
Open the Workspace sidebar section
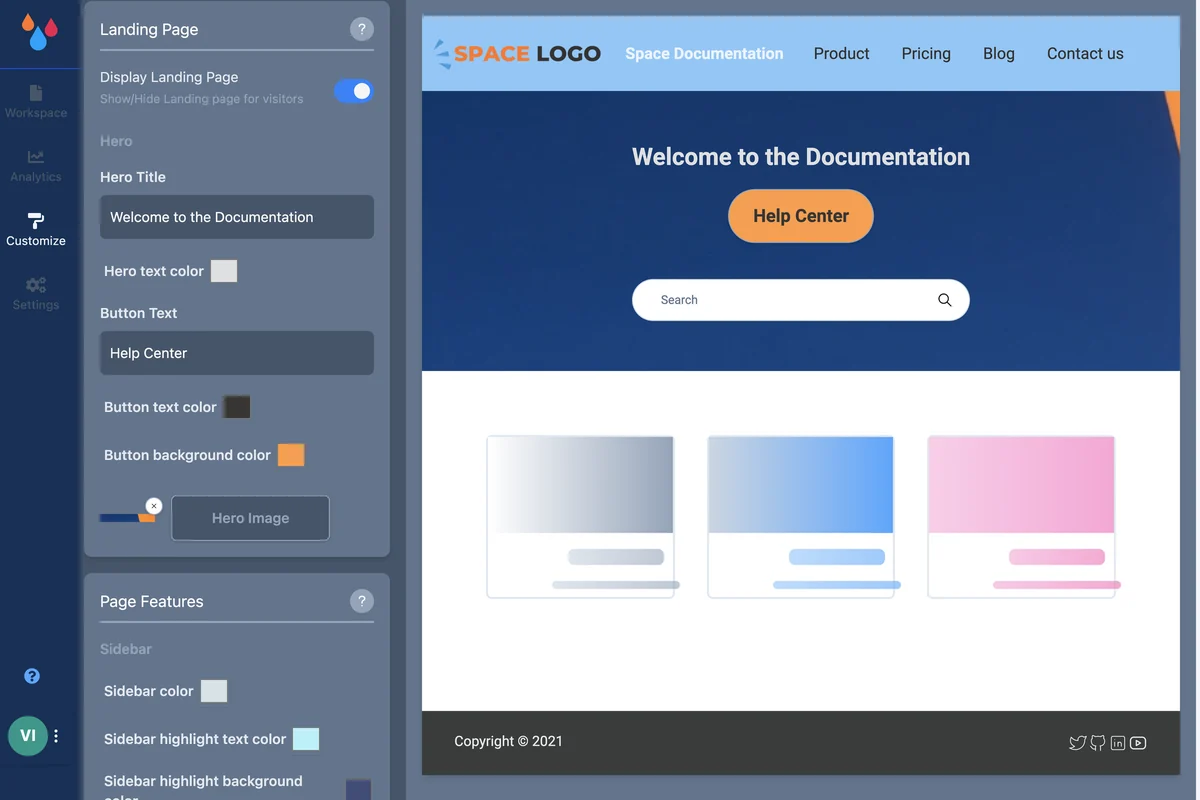pyautogui.click(x=36, y=102)
